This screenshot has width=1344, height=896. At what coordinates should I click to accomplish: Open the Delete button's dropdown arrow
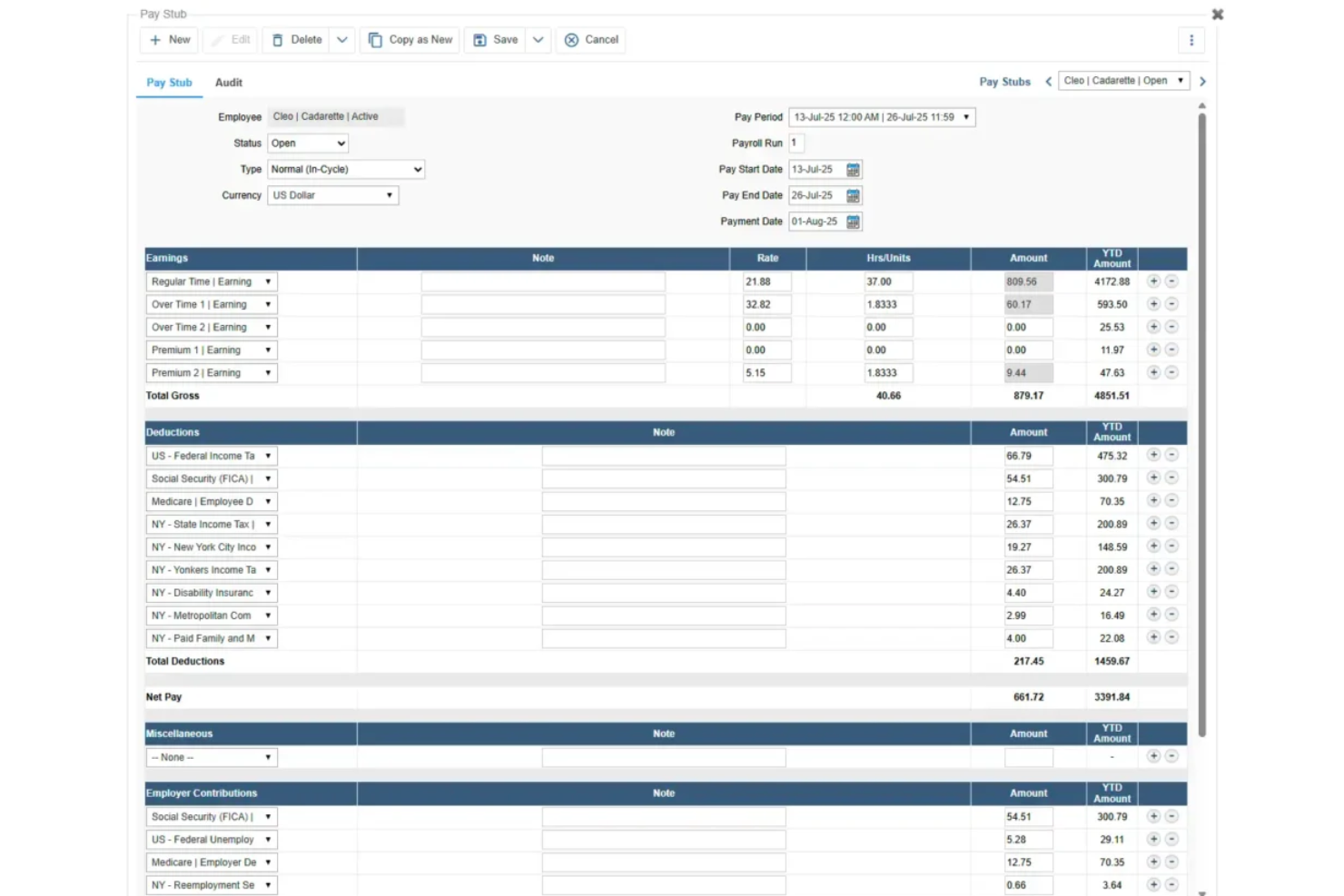pyautogui.click(x=343, y=40)
